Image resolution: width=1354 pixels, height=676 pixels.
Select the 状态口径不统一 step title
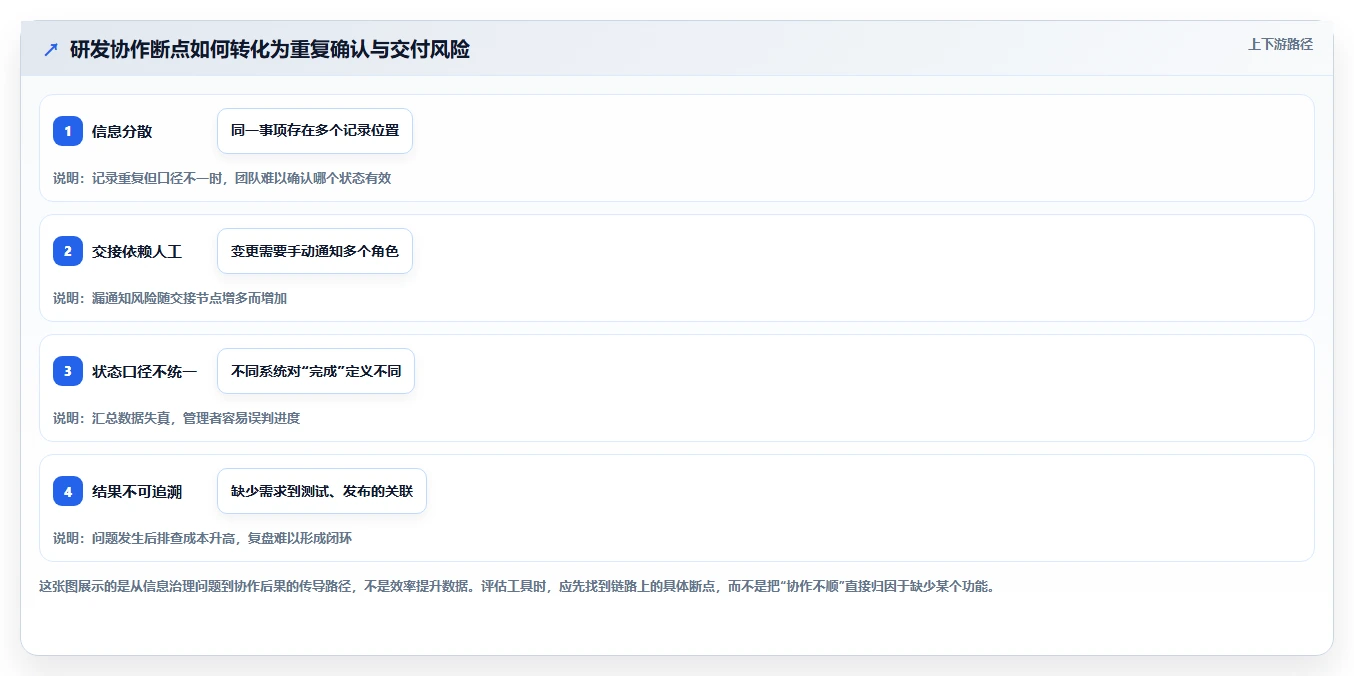click(x=145, y=371)
